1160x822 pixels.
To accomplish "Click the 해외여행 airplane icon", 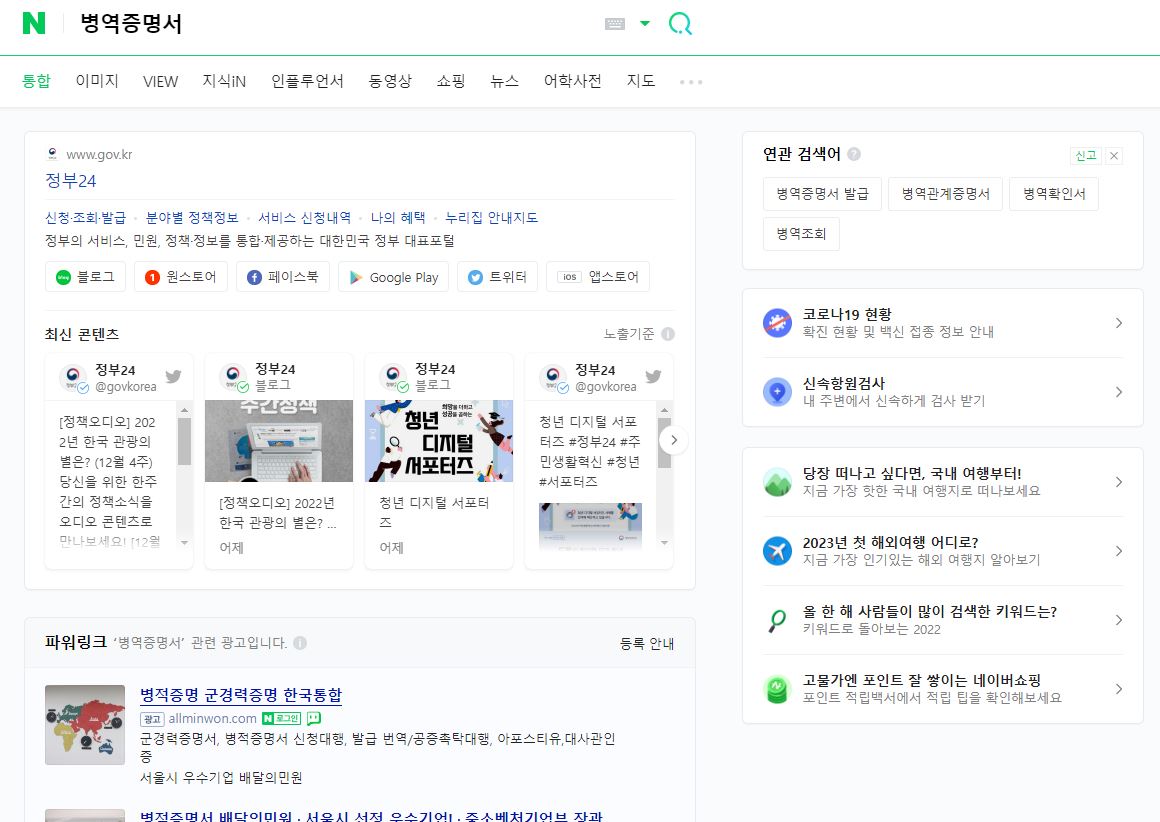I will (778, 551).
